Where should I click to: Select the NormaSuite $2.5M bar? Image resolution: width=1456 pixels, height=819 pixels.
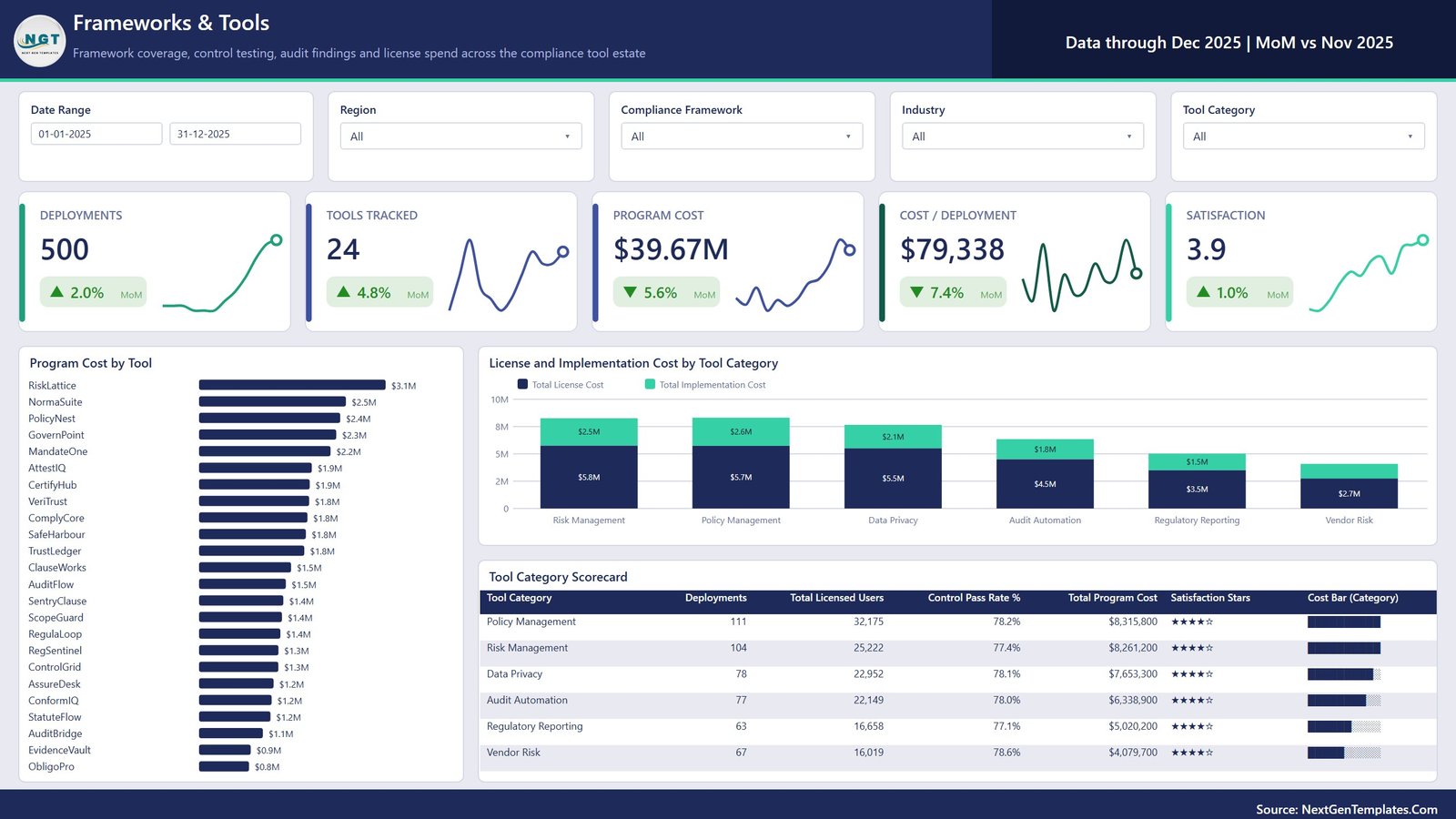click(x=273, y=401)
